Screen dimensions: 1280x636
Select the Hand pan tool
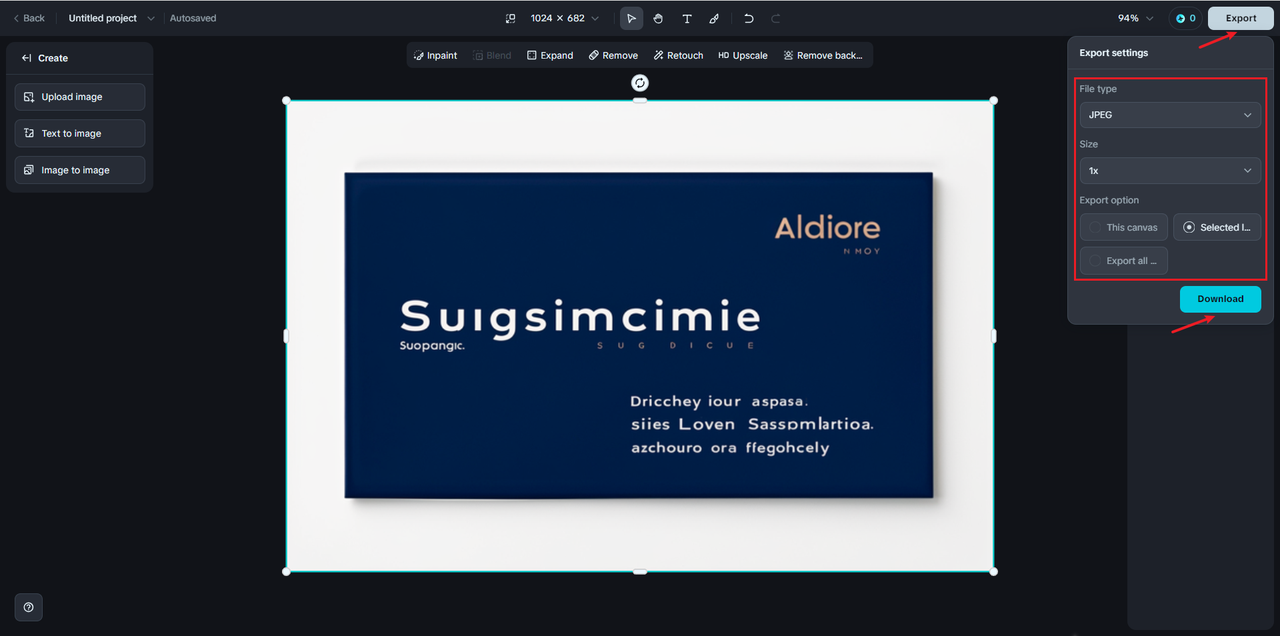click(x=659, y=18)
